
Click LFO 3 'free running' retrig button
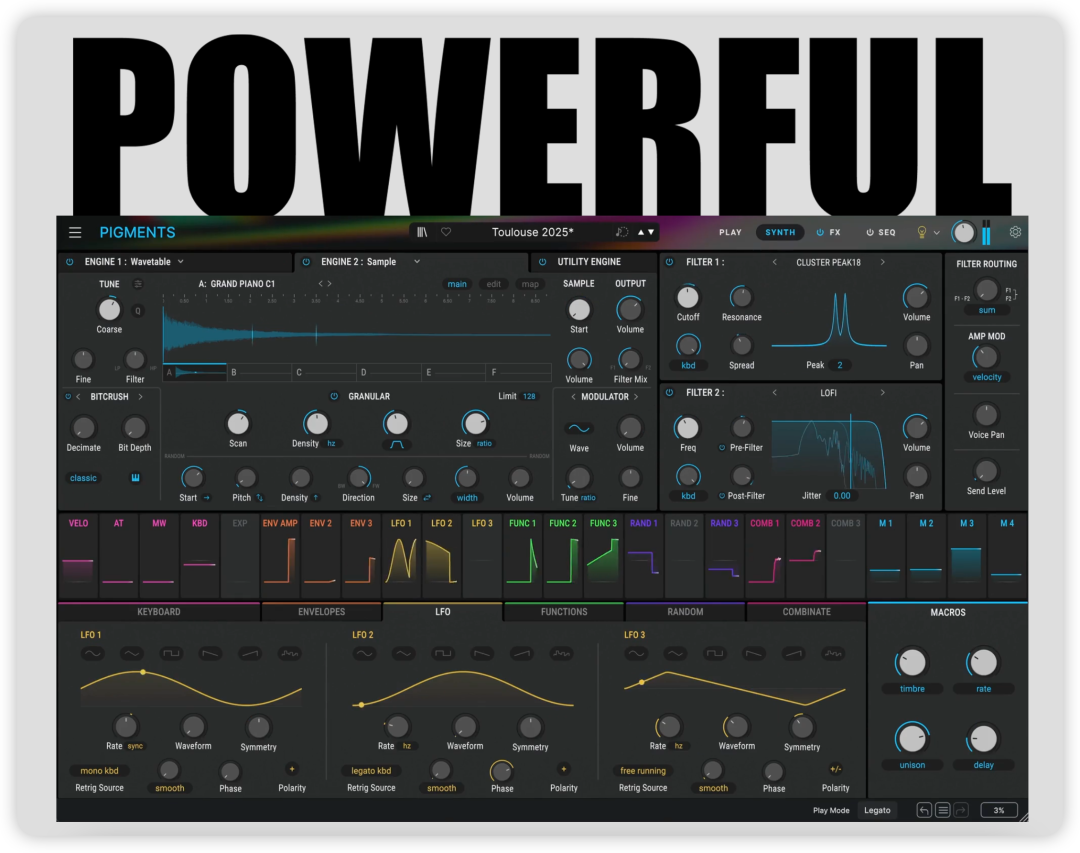[643, 770]
